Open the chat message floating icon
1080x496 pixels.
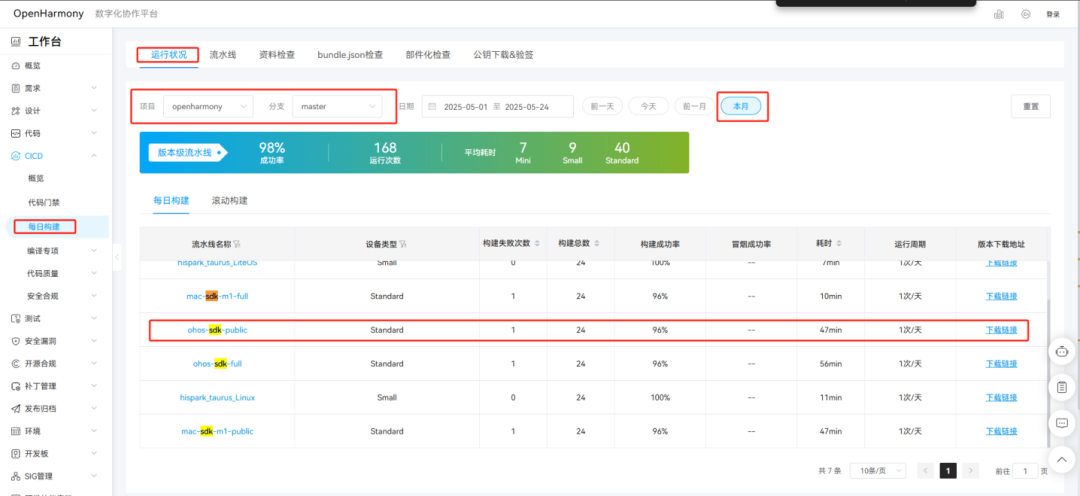click(x=1061, y=422)
